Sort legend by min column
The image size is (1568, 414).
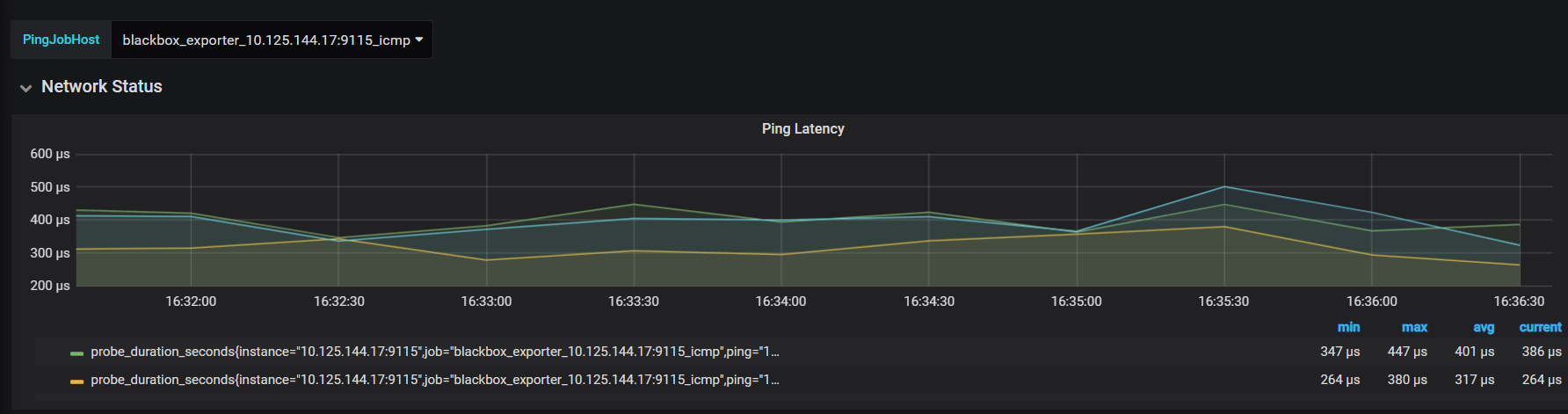pyautogui.click(x=1348, y=327)
